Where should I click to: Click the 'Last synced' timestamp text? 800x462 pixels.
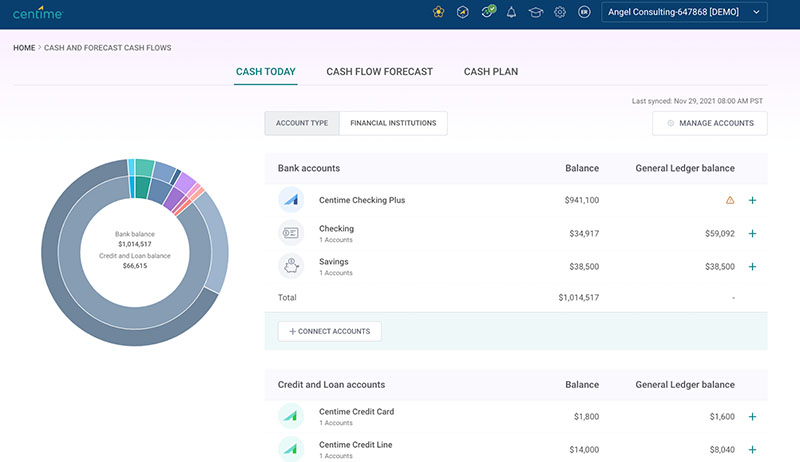(697, 101)
